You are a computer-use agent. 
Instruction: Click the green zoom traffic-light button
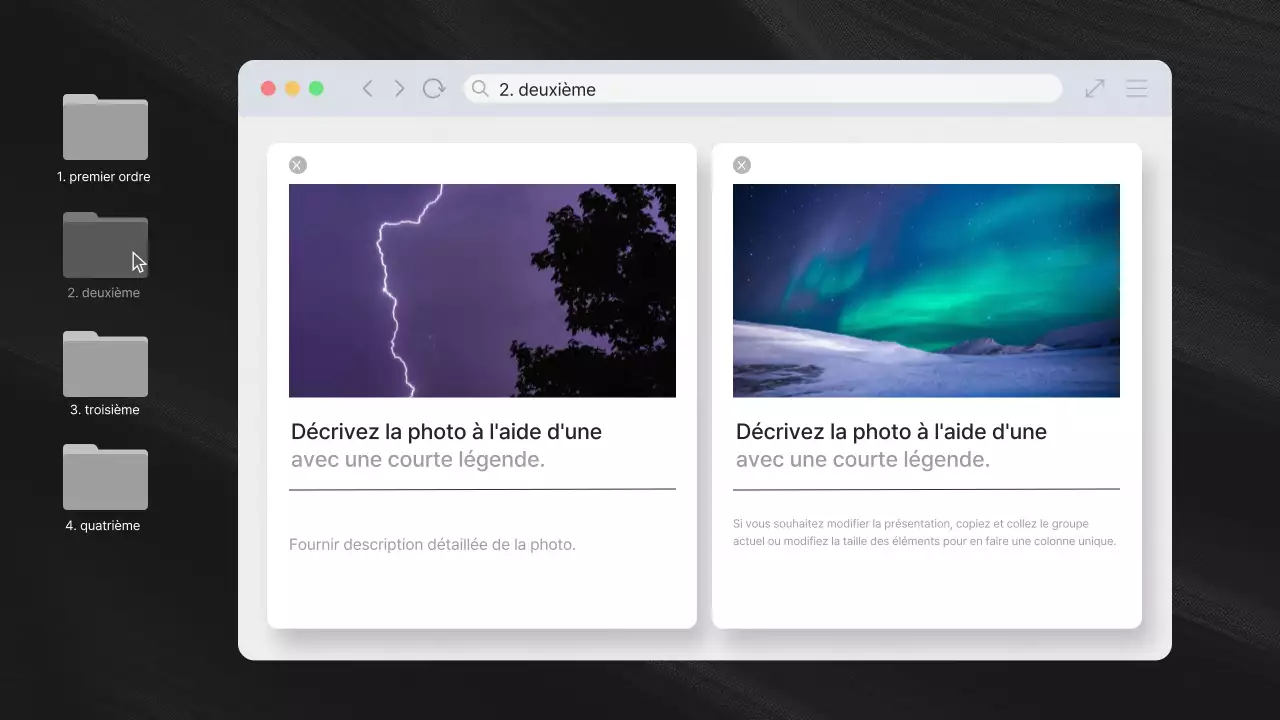coord(316,88)
